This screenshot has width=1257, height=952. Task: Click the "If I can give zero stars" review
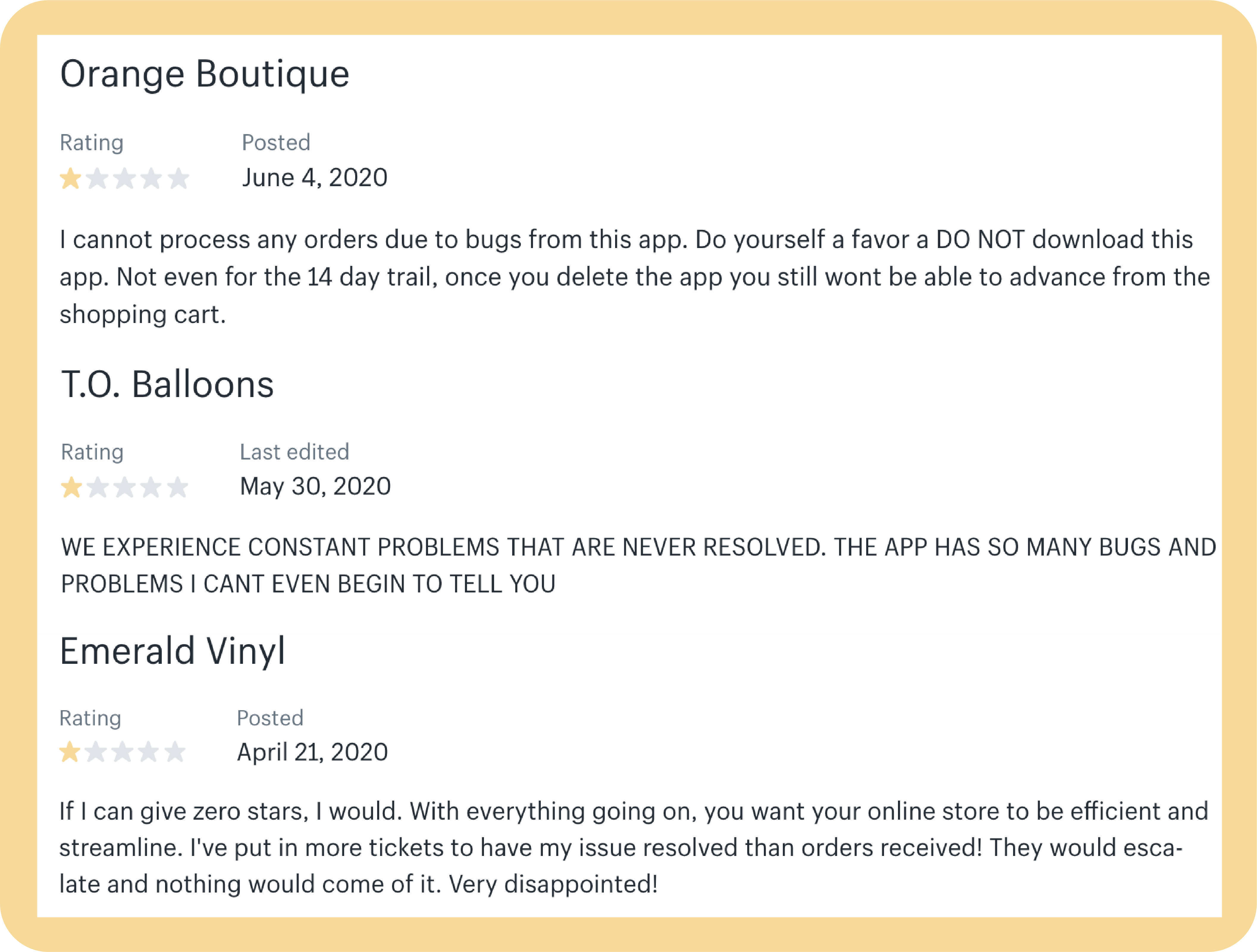pos(633,848)
